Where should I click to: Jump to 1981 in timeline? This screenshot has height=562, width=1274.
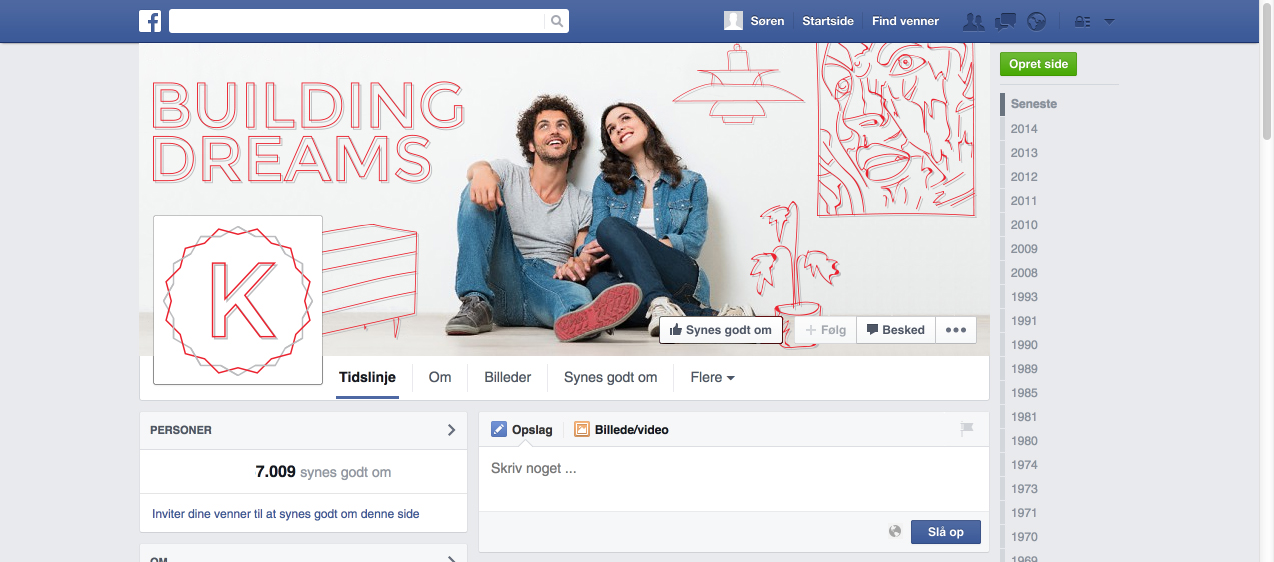[1024, 417]
